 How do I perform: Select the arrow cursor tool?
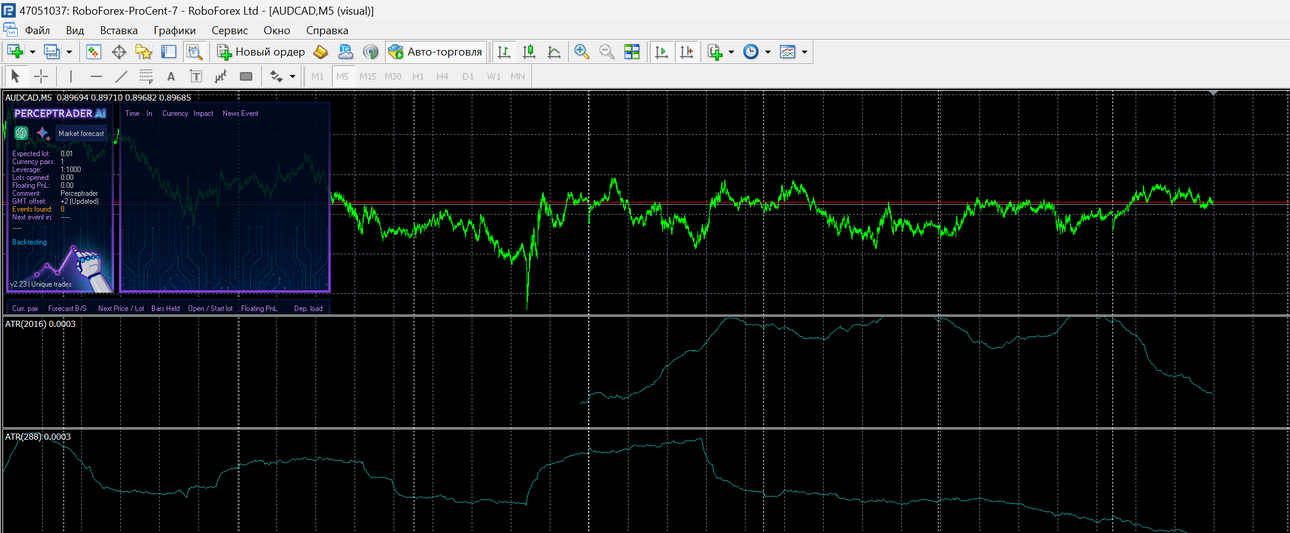[15, 76]
